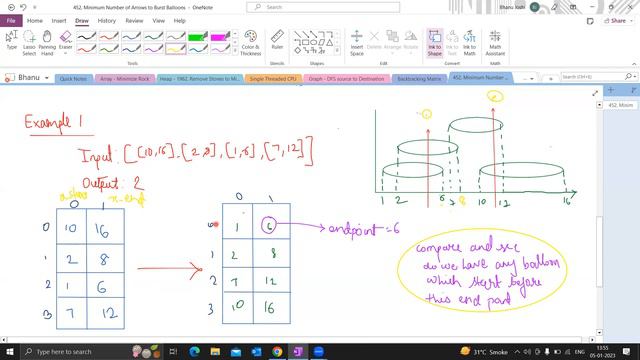This screenshot has height=360, width=640.
Task: Open File Explorer from taskbar
Action: (x=215, y=351)
